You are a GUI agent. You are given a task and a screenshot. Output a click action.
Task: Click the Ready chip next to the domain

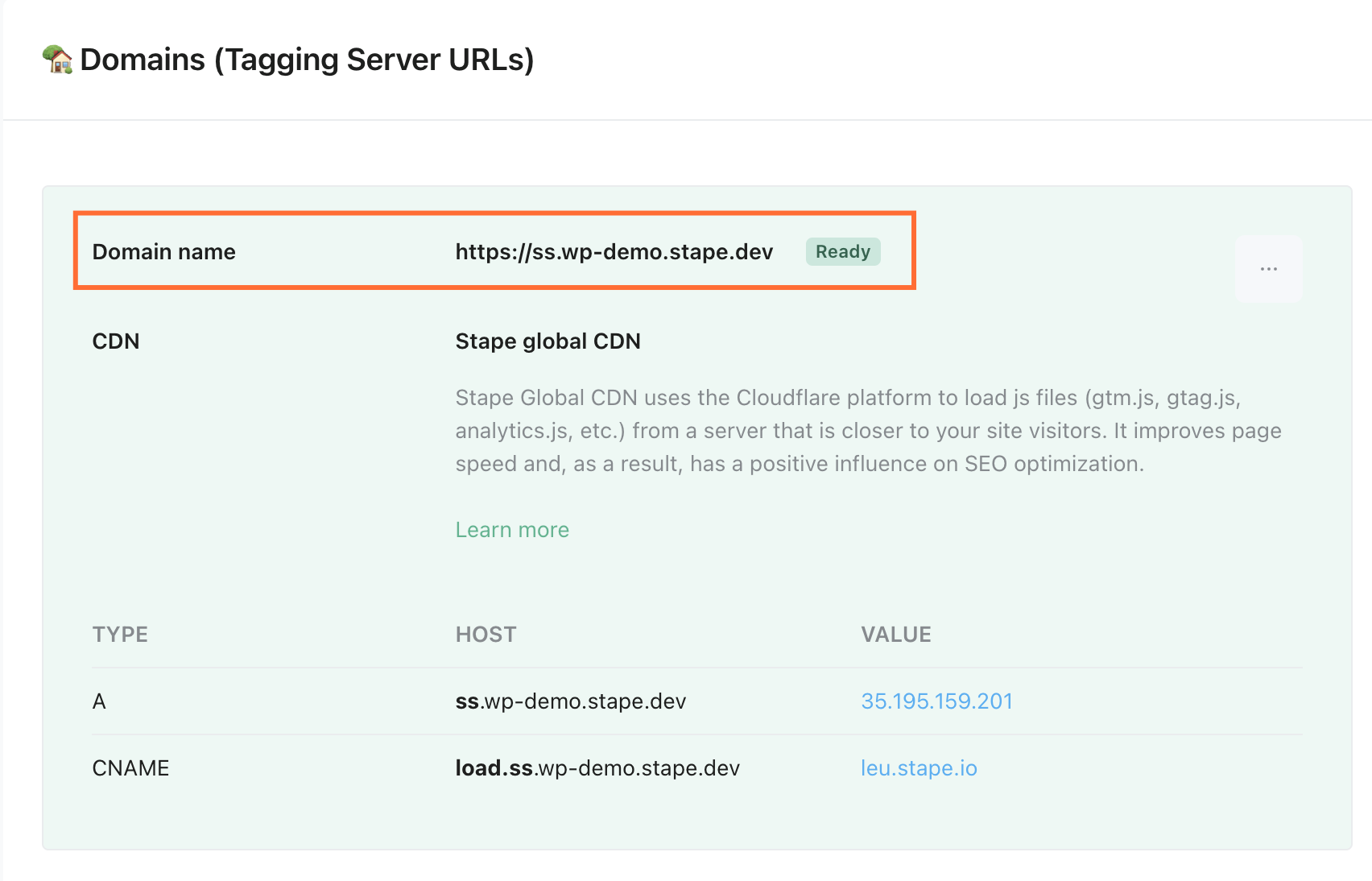[842, 251]
